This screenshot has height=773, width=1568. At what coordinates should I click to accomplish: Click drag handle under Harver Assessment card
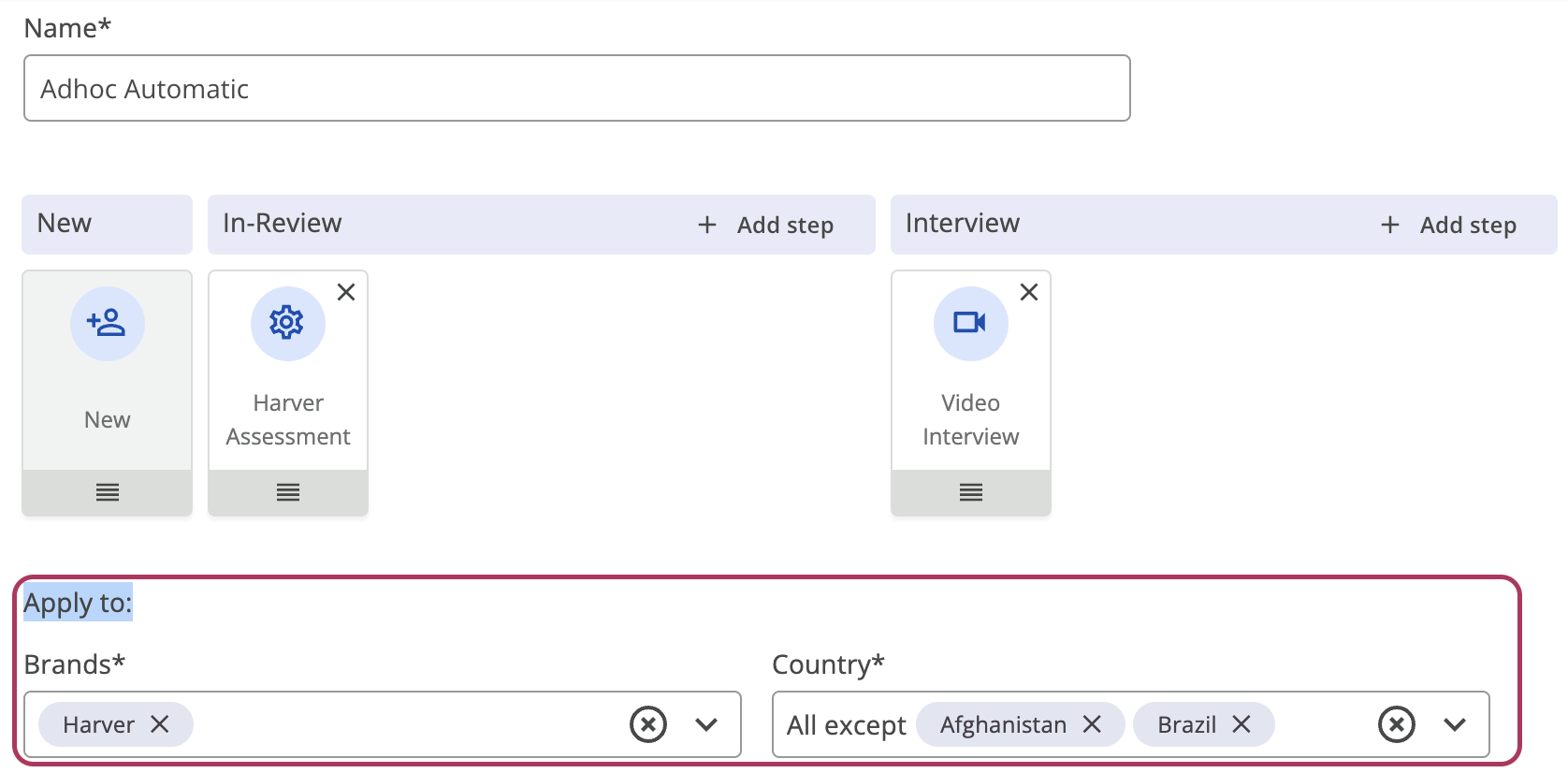pos(288,492)
